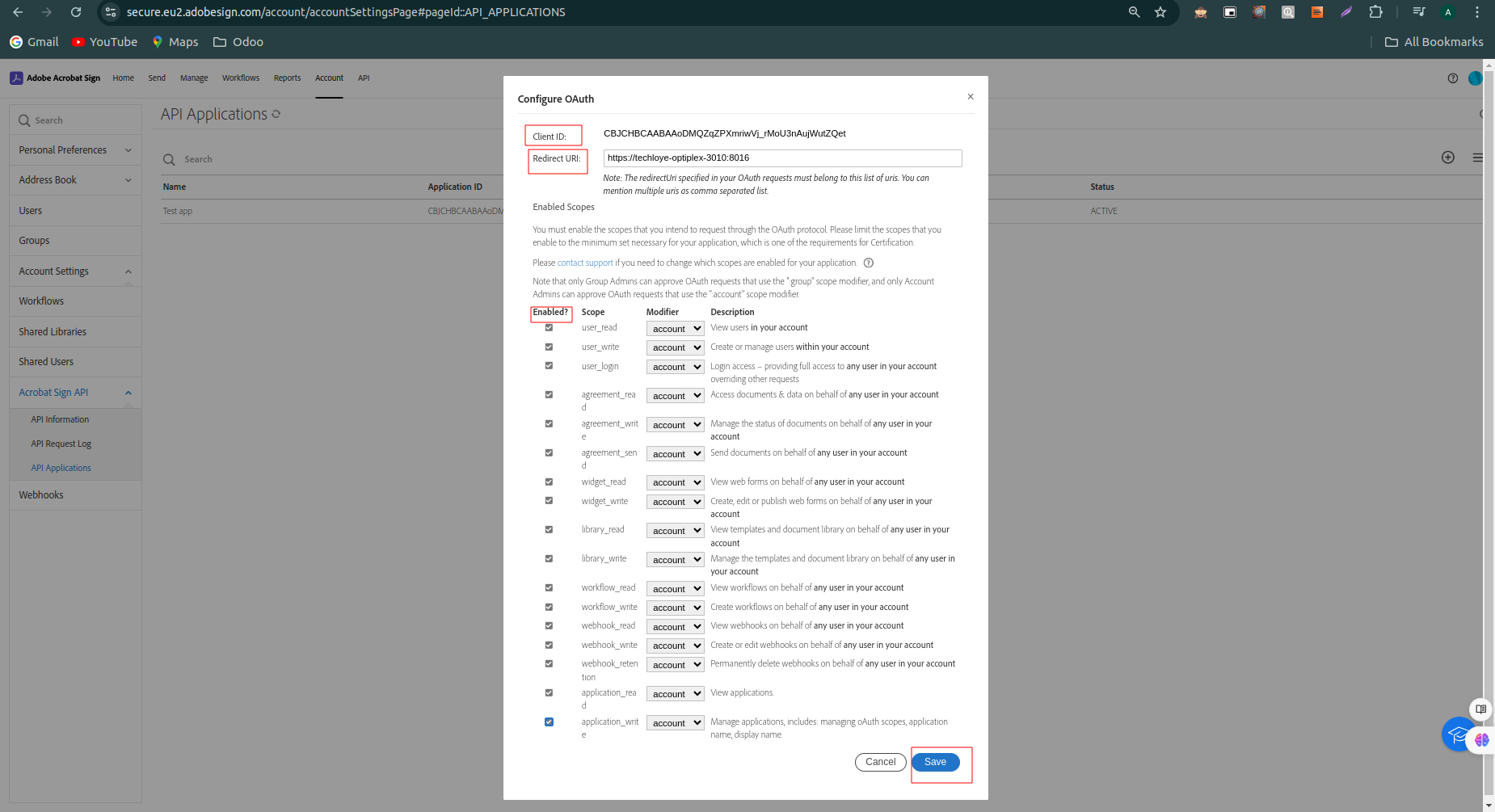The image size is (1495, 812).
Task: Open the All Bookmarks folder
Action: coord(1434,42)
